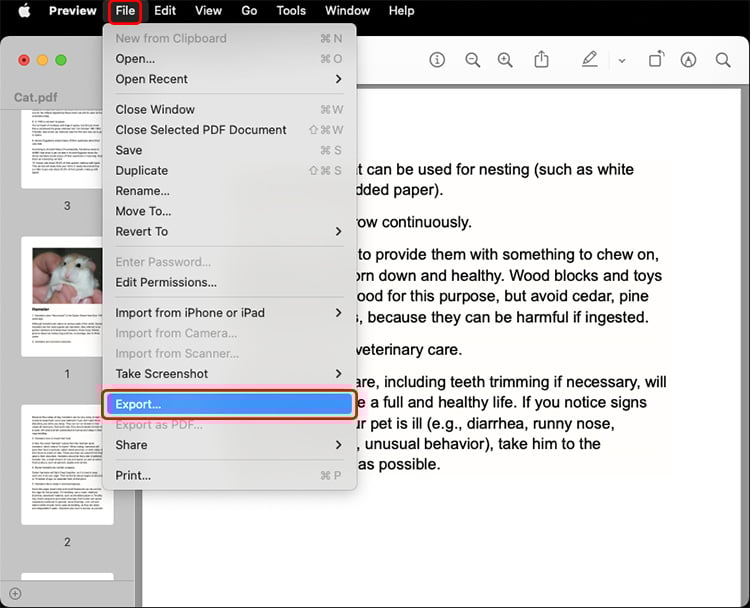Zoom out with the magnifier minus icon
This screenshot has height=608, width=750.
click(473, 60)
